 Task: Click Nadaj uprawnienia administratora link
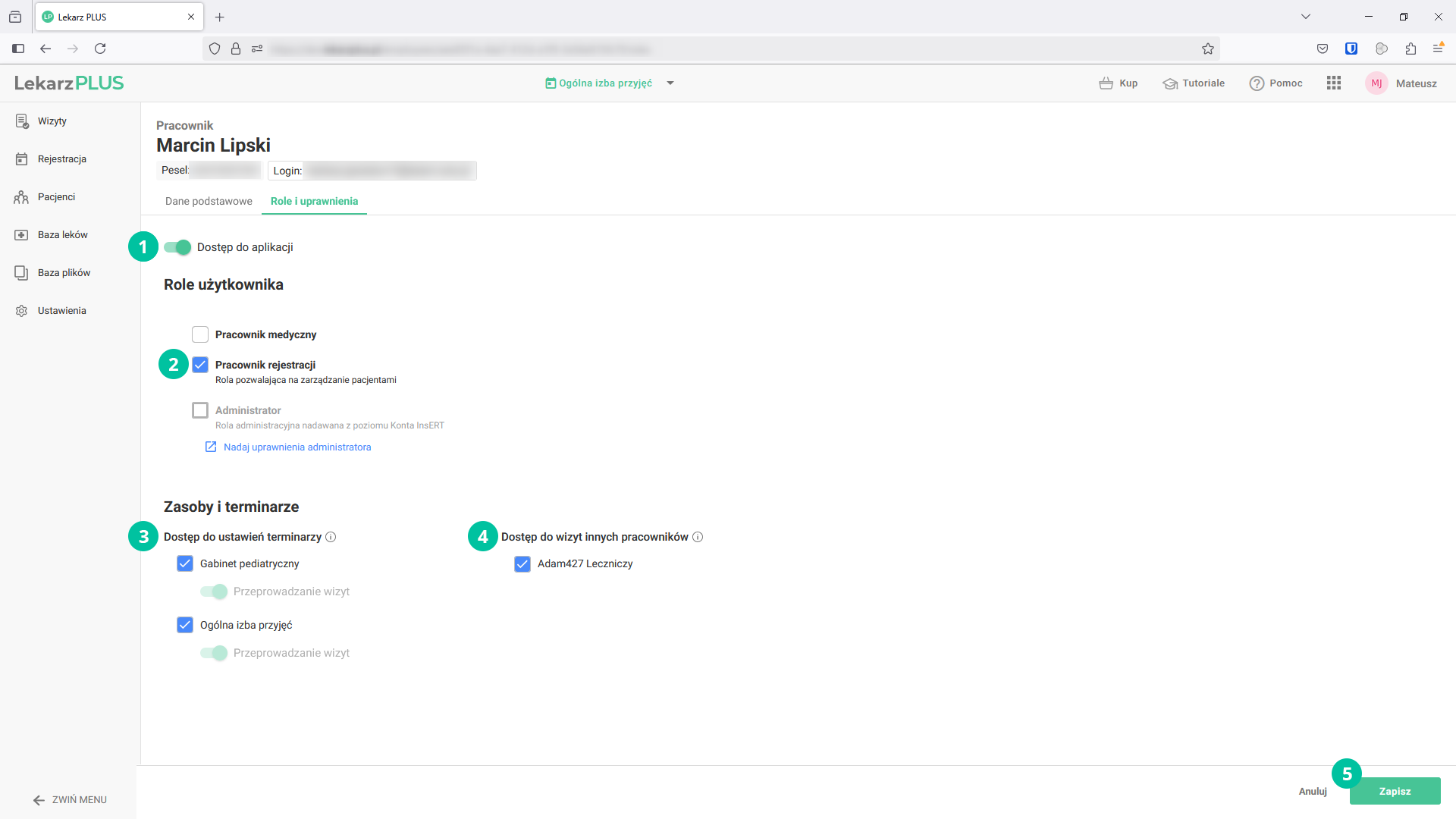pyautogui.click(x=297, y=447)
